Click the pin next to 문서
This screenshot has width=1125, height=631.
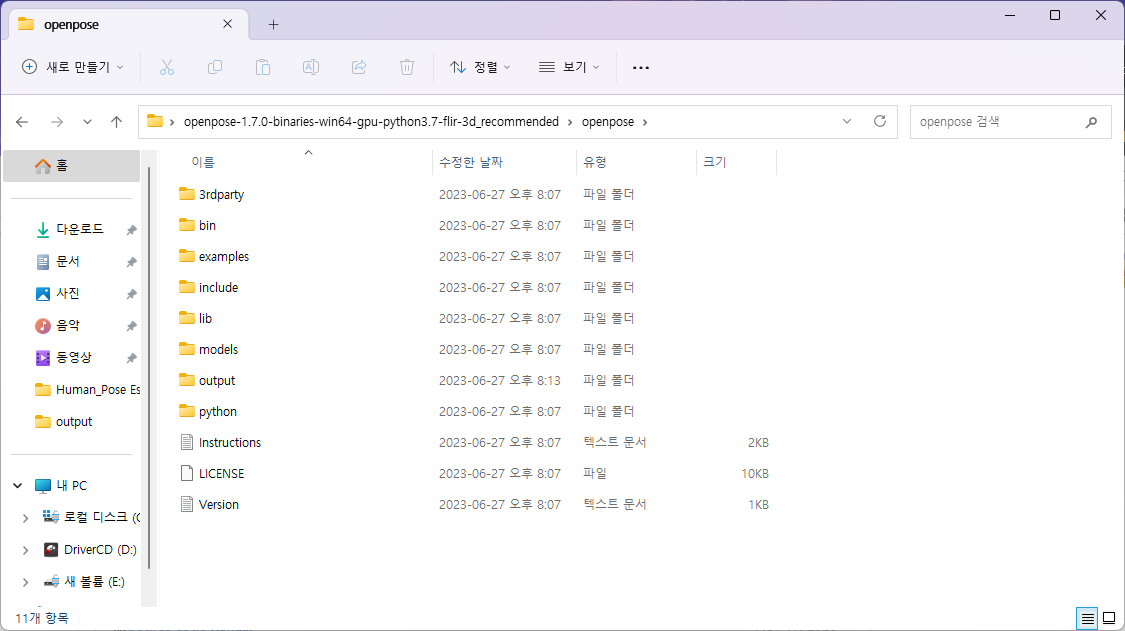pyautogui.click(x=131, y=262)
